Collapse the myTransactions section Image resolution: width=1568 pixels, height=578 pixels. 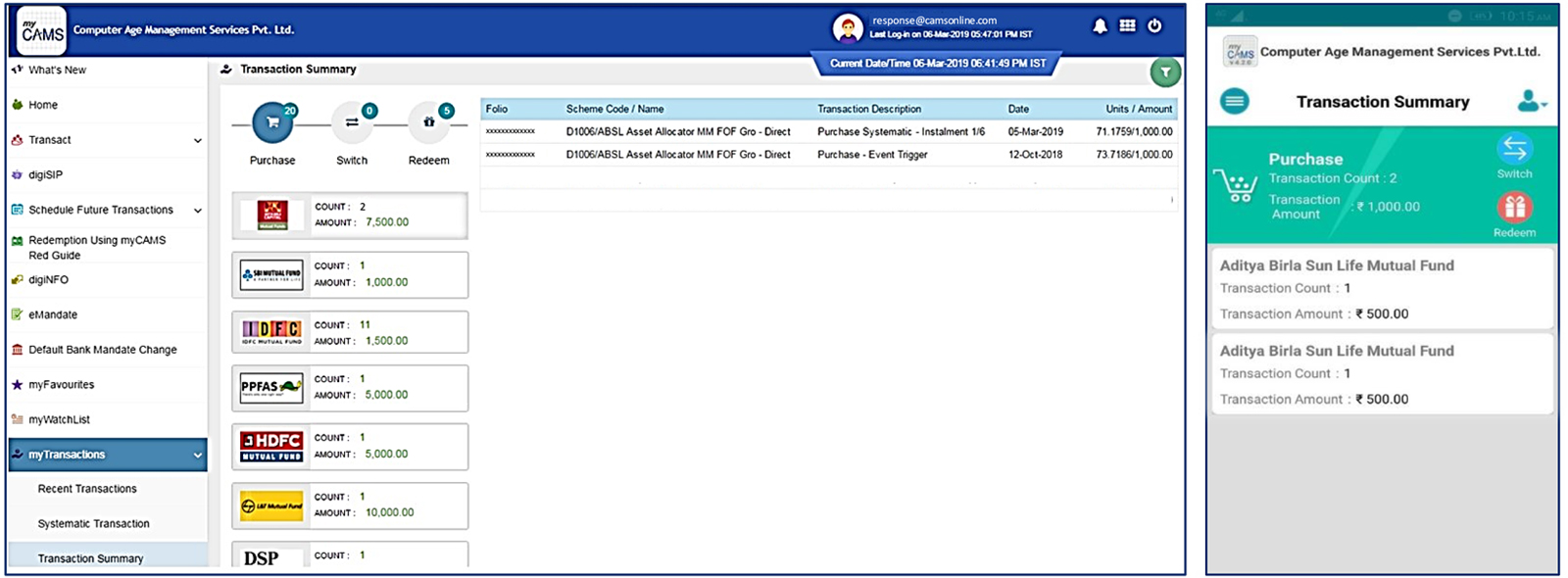[x=198, y=456]
